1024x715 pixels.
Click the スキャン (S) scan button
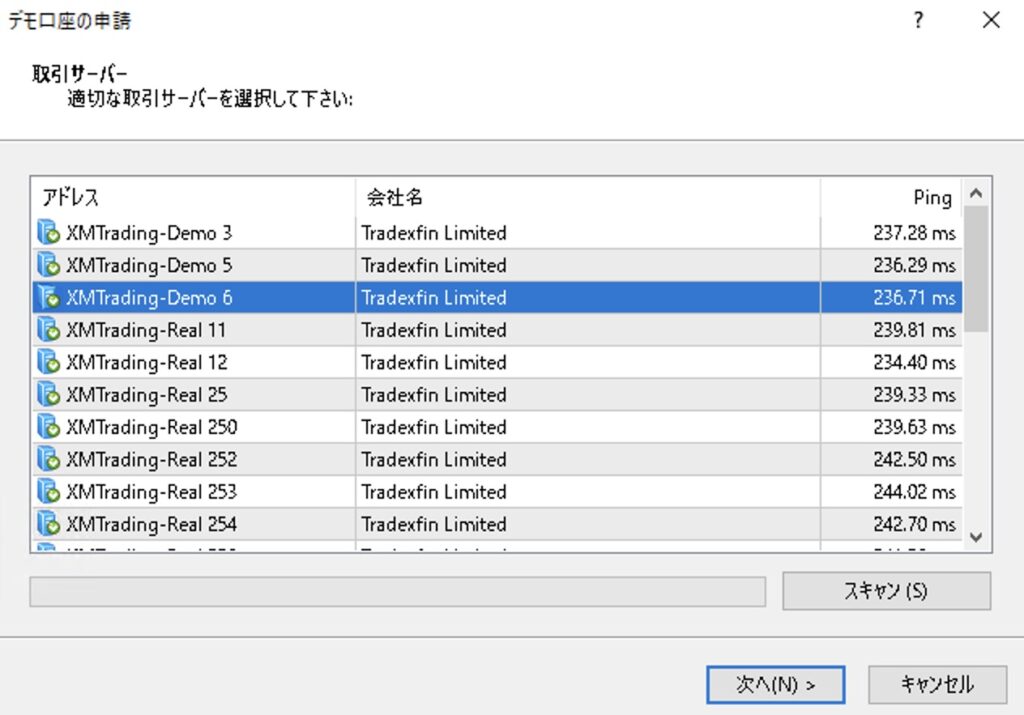(x=886, y=591)
